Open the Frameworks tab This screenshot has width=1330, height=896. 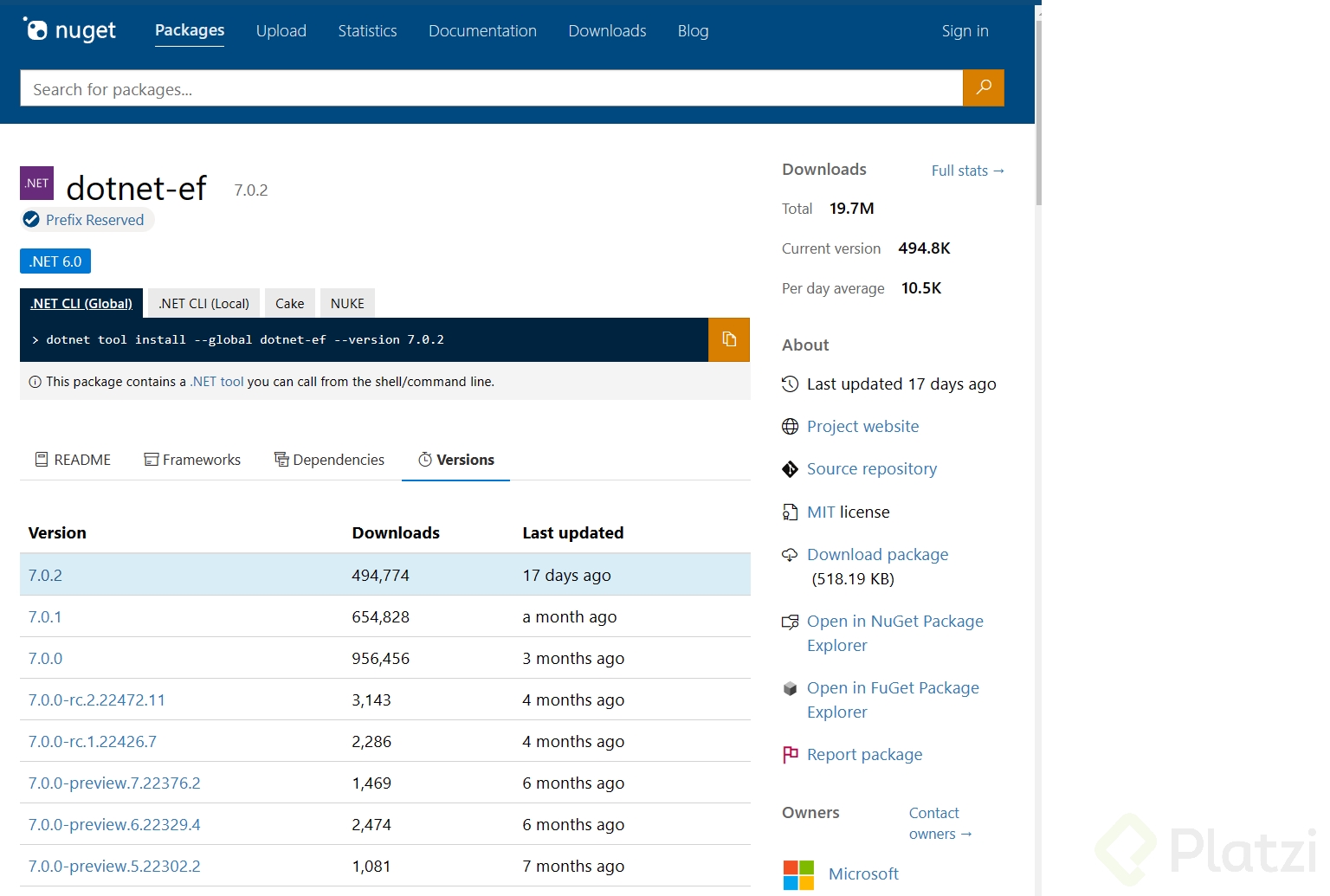coord(192,460)
